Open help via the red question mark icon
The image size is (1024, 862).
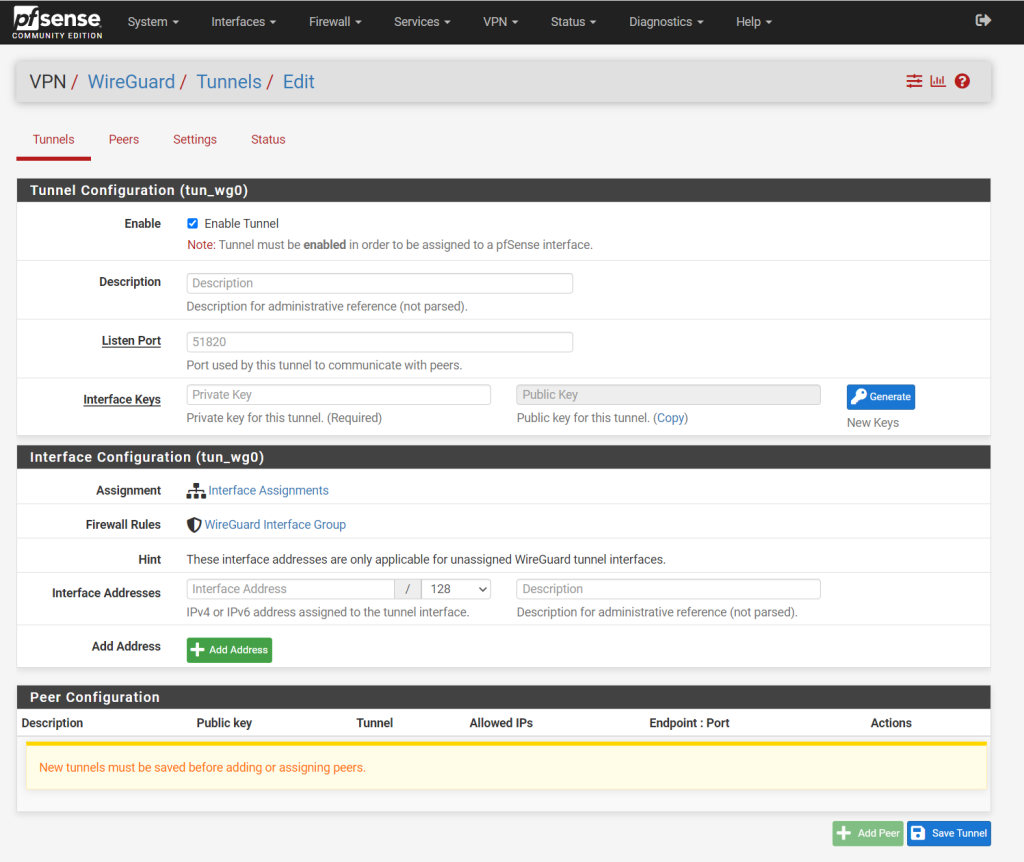coord(962,81)
